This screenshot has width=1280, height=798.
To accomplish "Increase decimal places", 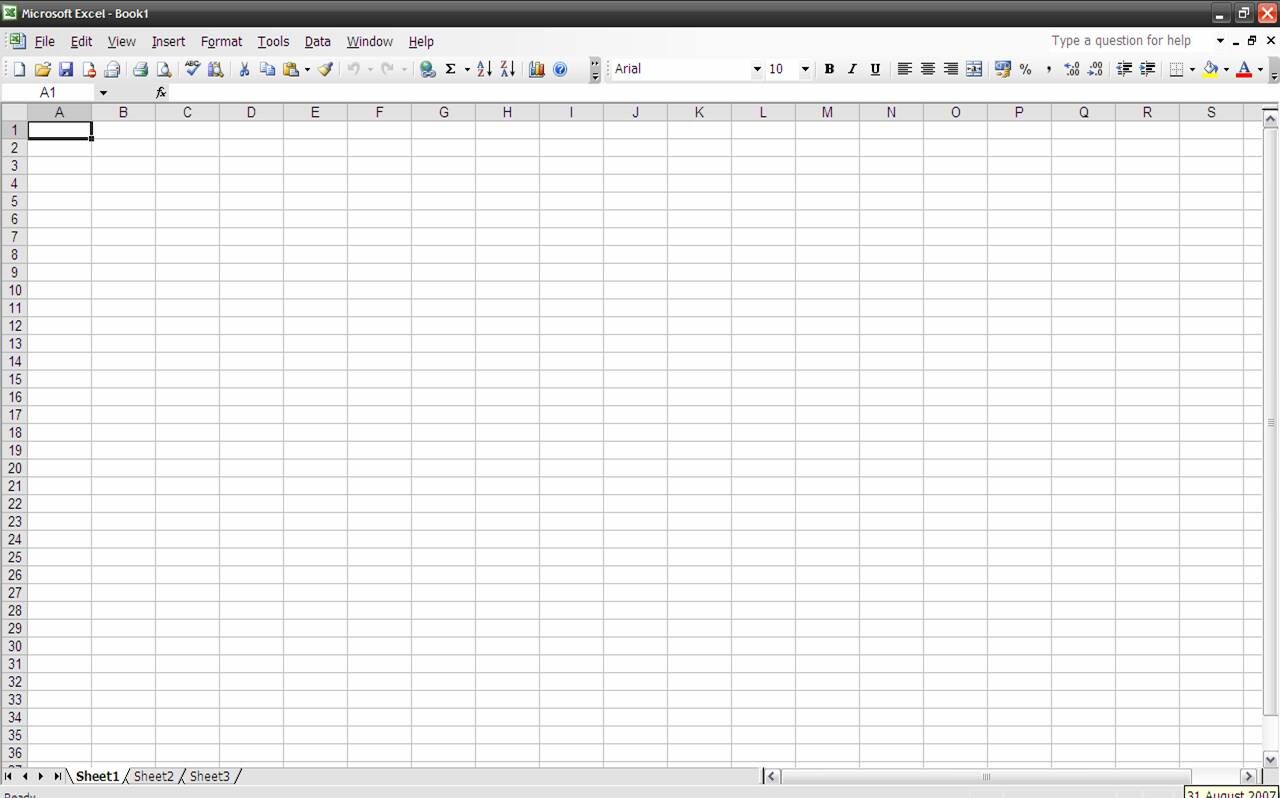I will [1071, 69].
